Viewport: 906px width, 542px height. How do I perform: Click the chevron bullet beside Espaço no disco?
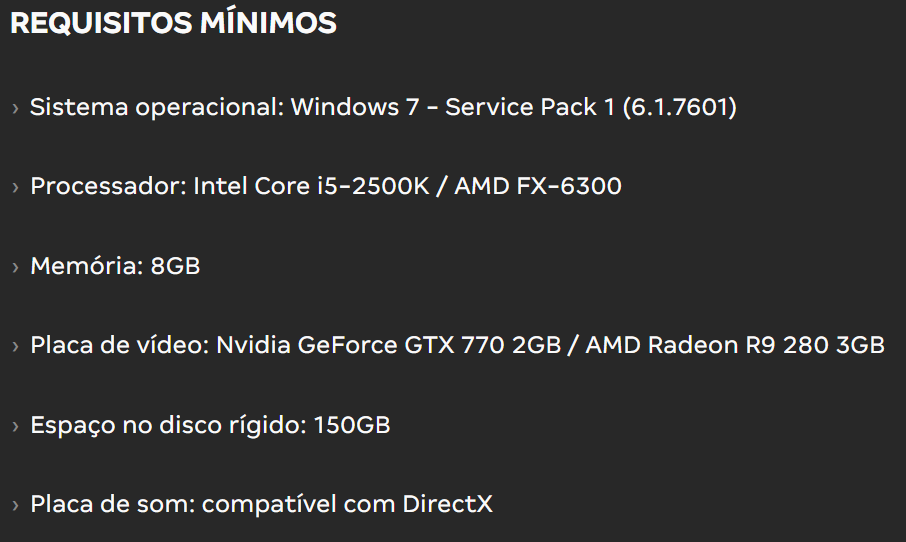[x=16, y=426]
